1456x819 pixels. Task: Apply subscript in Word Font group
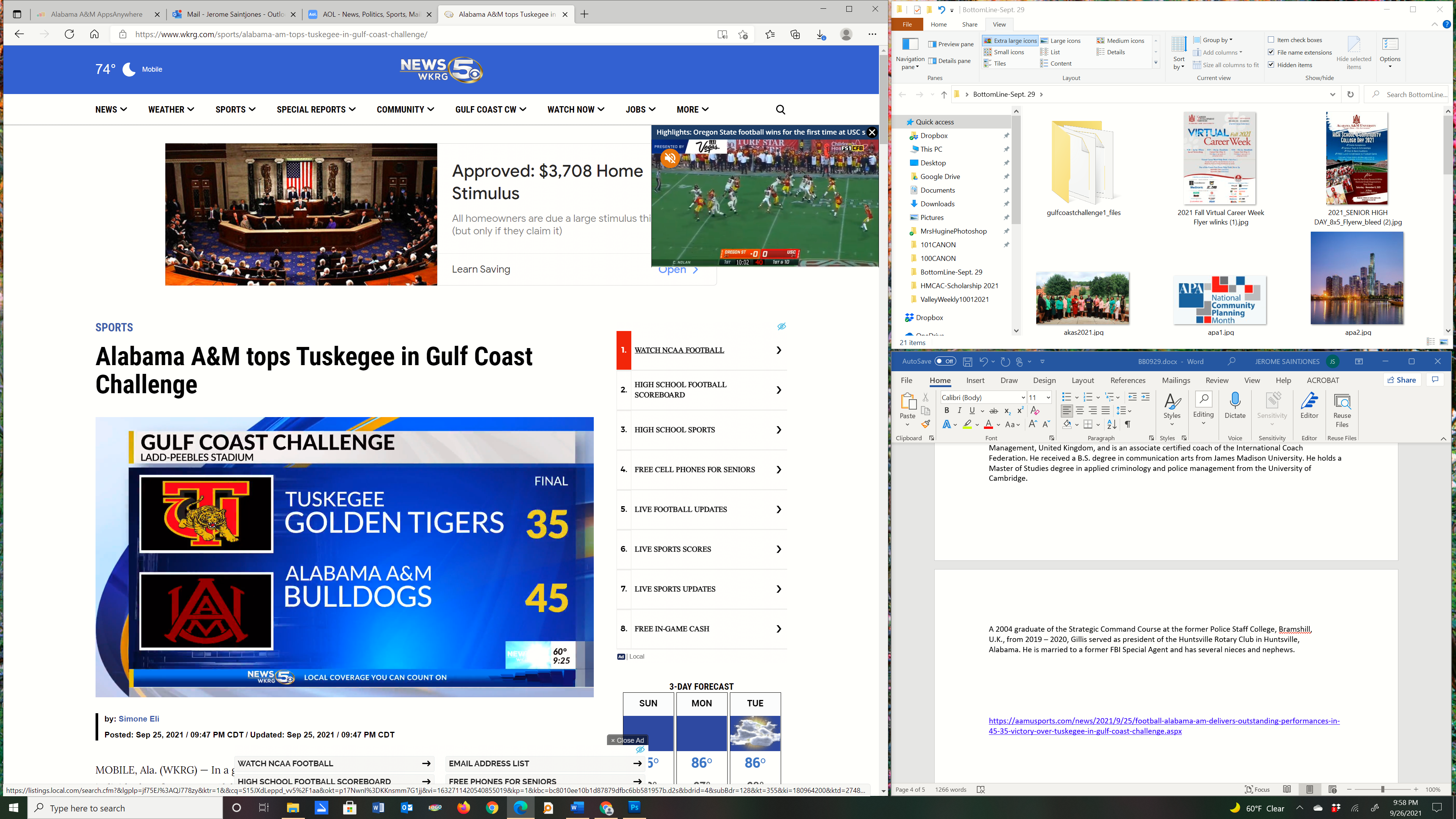[1007, 410]
